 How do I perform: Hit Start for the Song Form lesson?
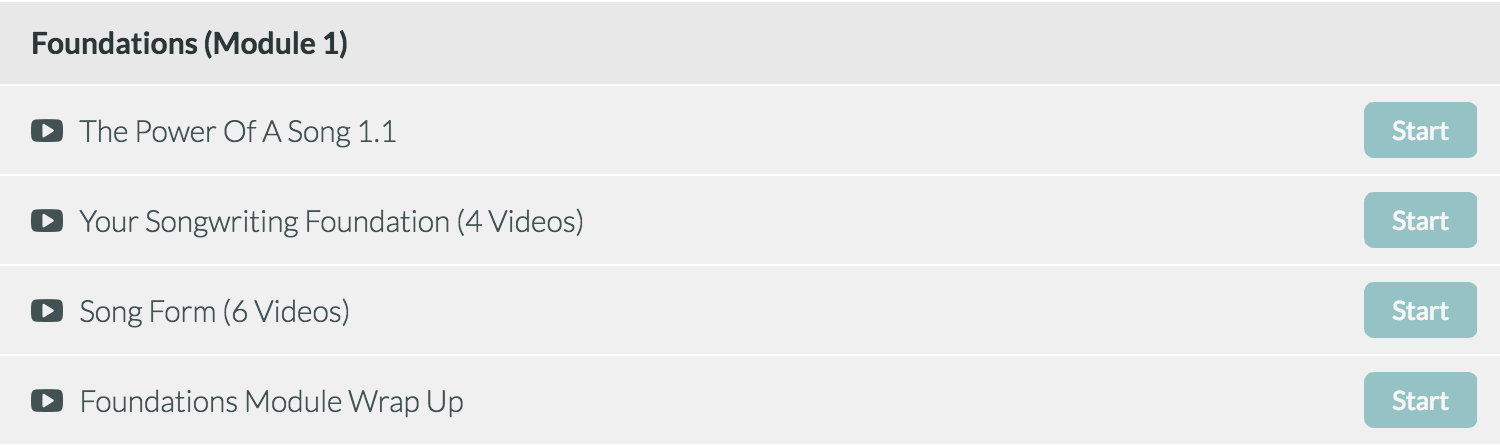pyautogui.click(x=1420, y=310)
